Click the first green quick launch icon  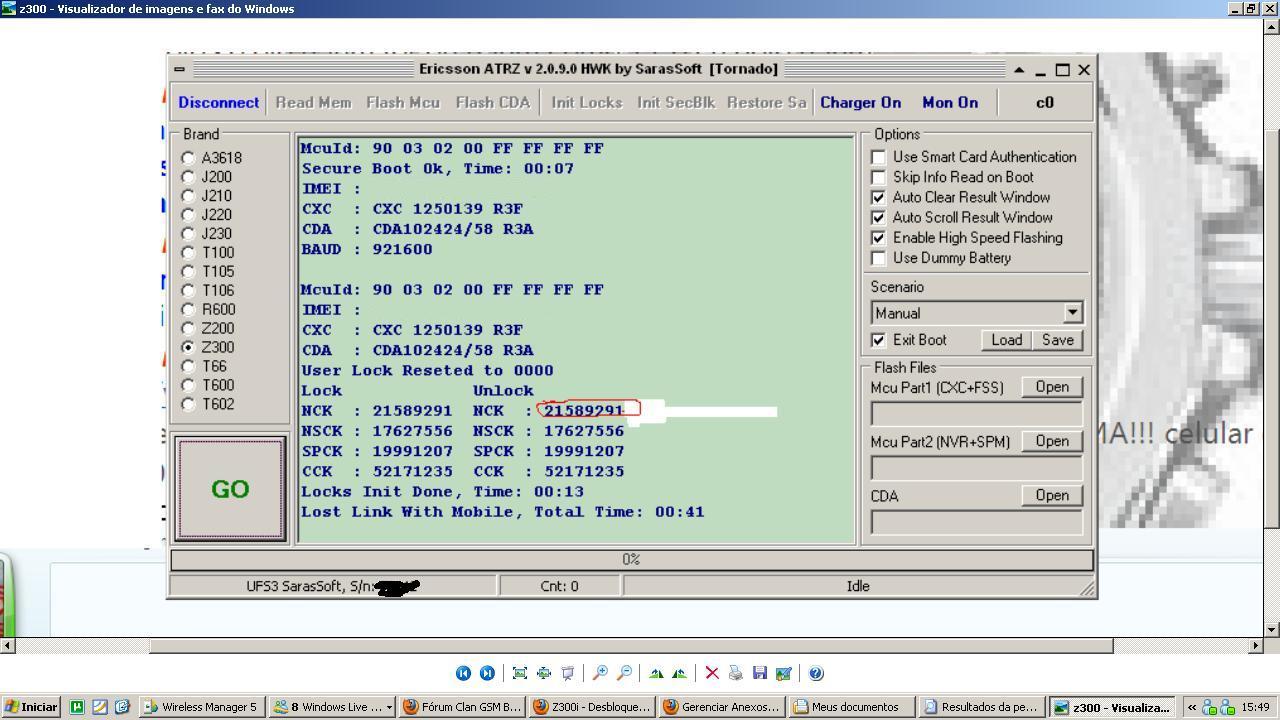click(77, 706)
